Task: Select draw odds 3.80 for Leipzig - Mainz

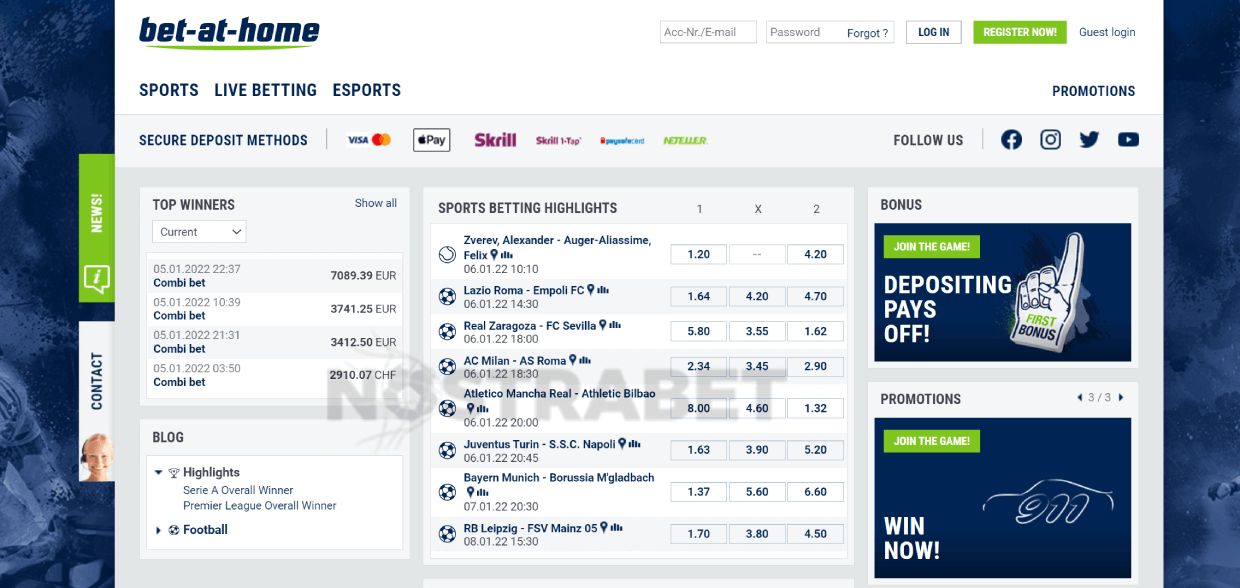Action: (757, 534)
